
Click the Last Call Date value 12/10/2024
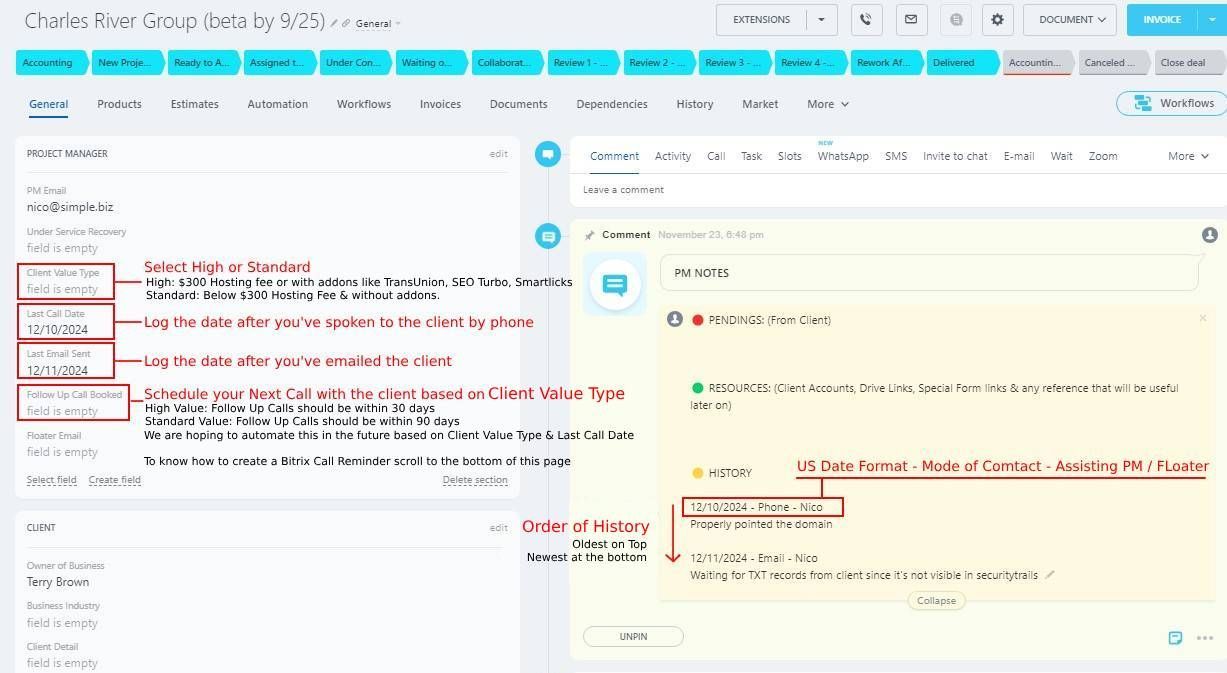coord(57,329)
